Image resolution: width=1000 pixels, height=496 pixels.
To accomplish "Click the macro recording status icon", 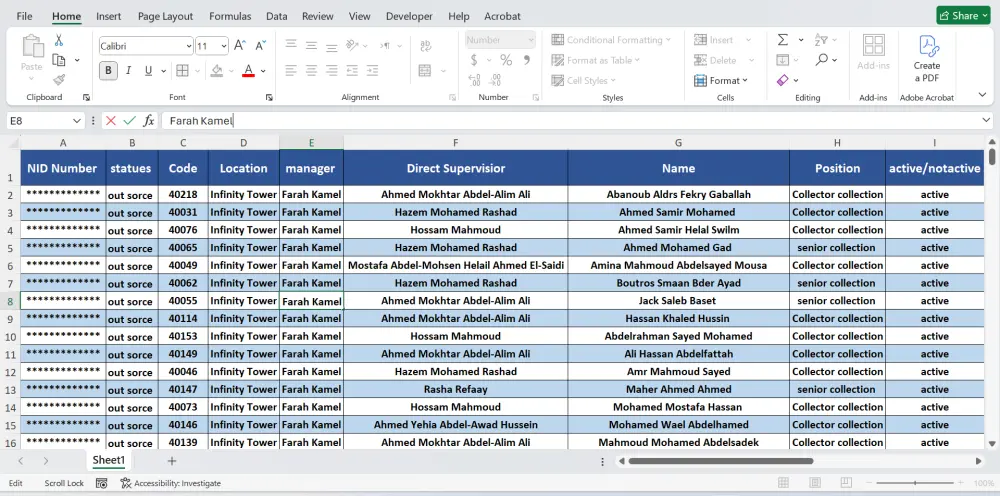I will pos(101,483).
